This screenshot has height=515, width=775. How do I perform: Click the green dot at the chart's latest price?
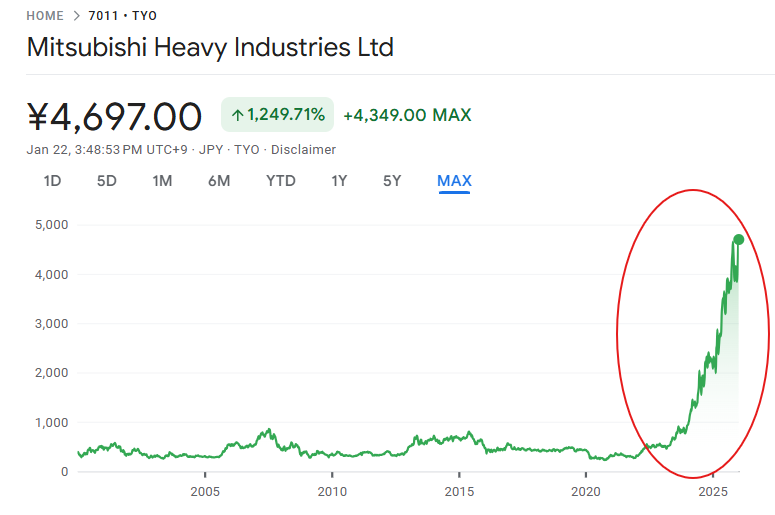(x=739, y=239)
